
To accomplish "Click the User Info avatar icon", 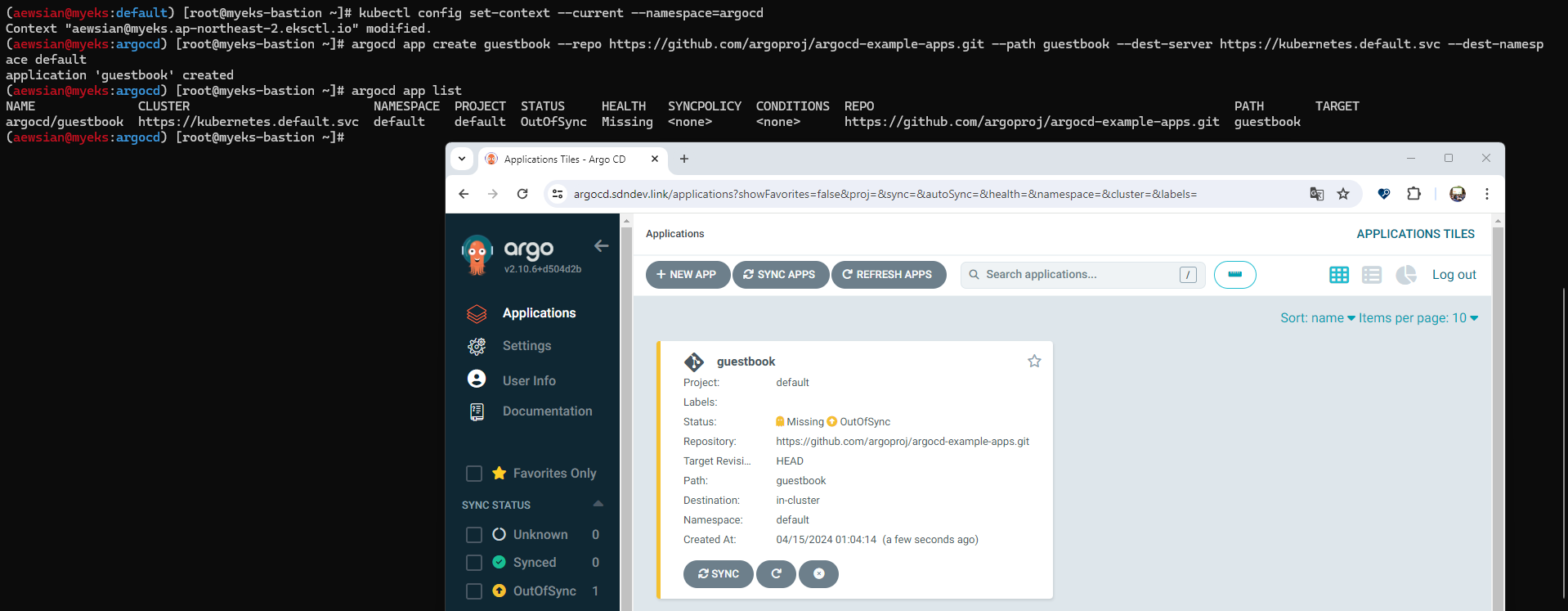I will 477,379.
